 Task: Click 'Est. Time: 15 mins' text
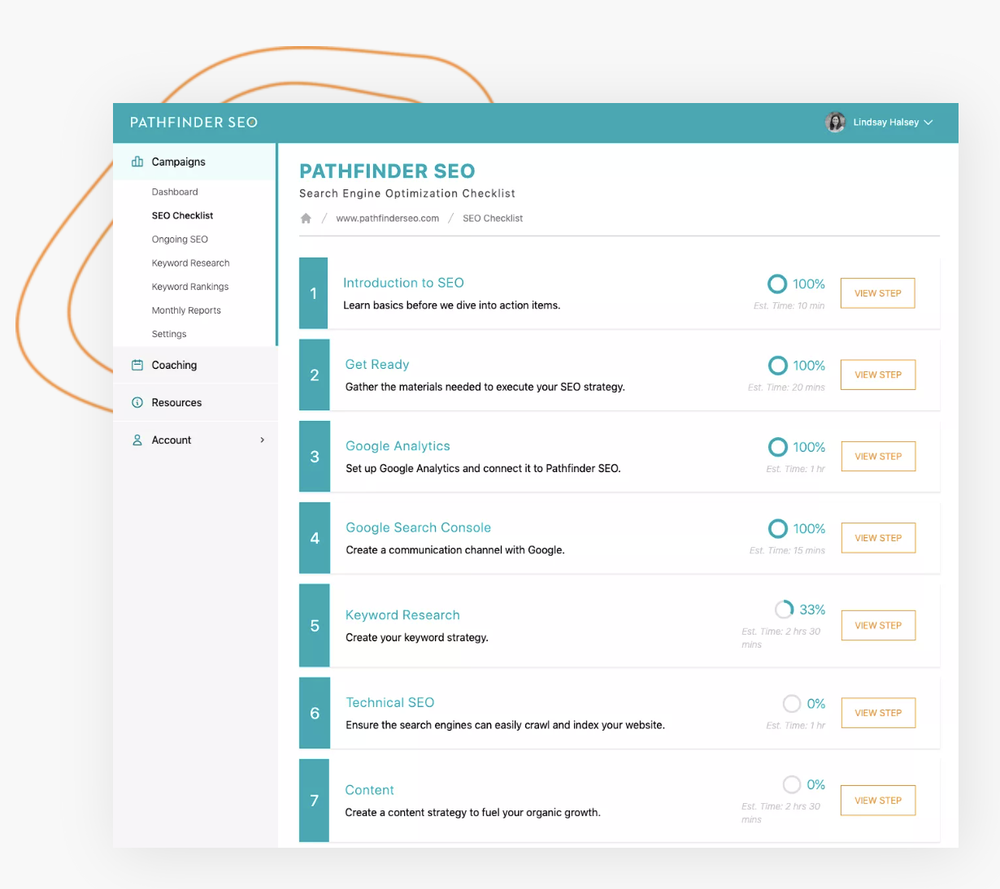click(787, 550)
